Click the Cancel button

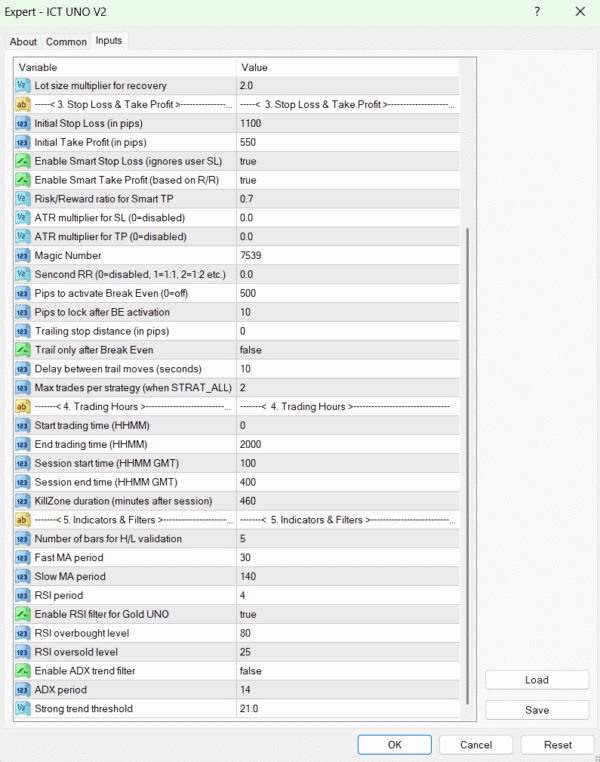click(x=476, y=745)
